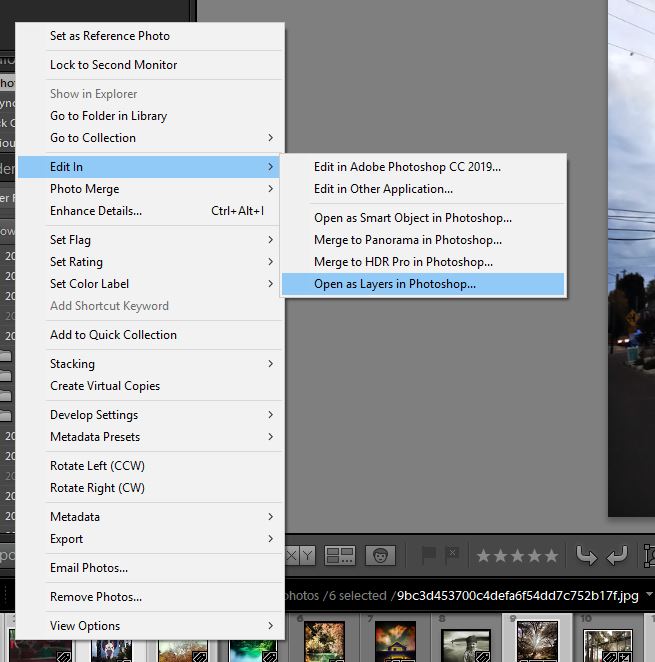Switch to People view face icon
This screenshot has width=655, height=662.
pos(380,554)
